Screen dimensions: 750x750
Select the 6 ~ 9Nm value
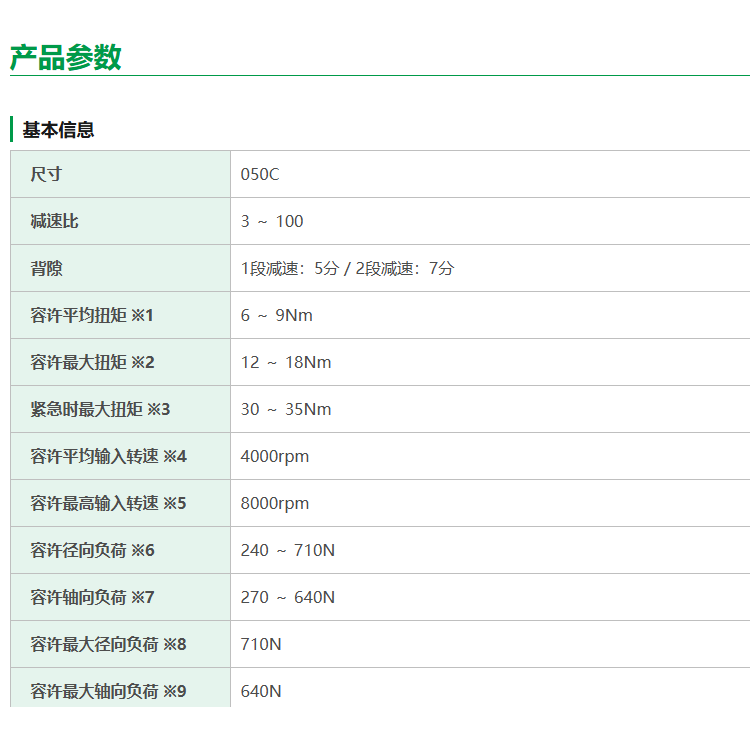tap(277, 315)
